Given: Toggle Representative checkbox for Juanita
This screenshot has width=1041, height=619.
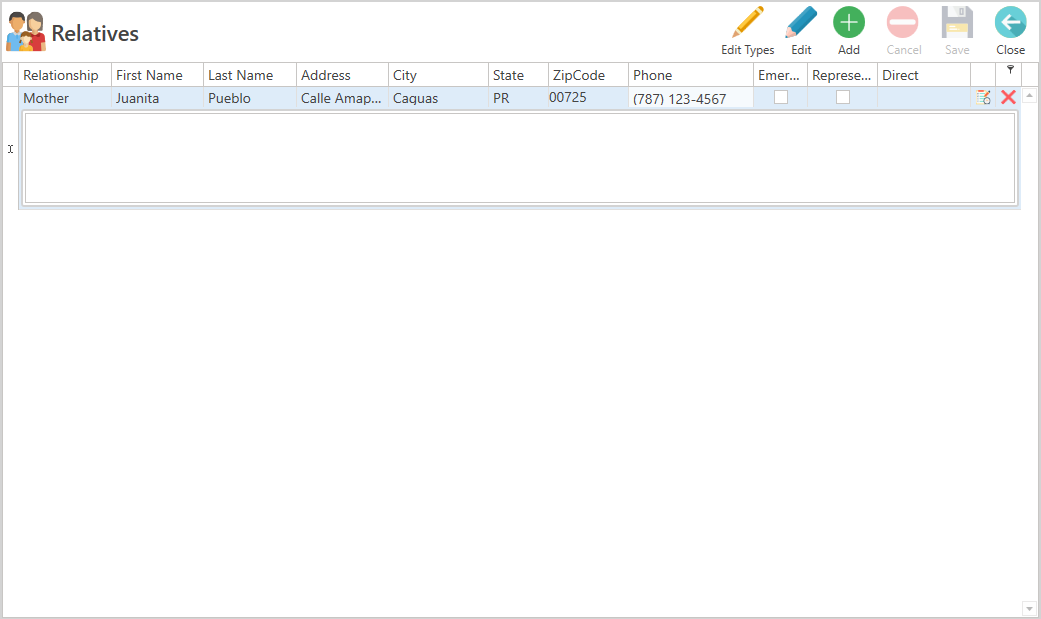Looking at the screenshot, I should click(842, 97).
